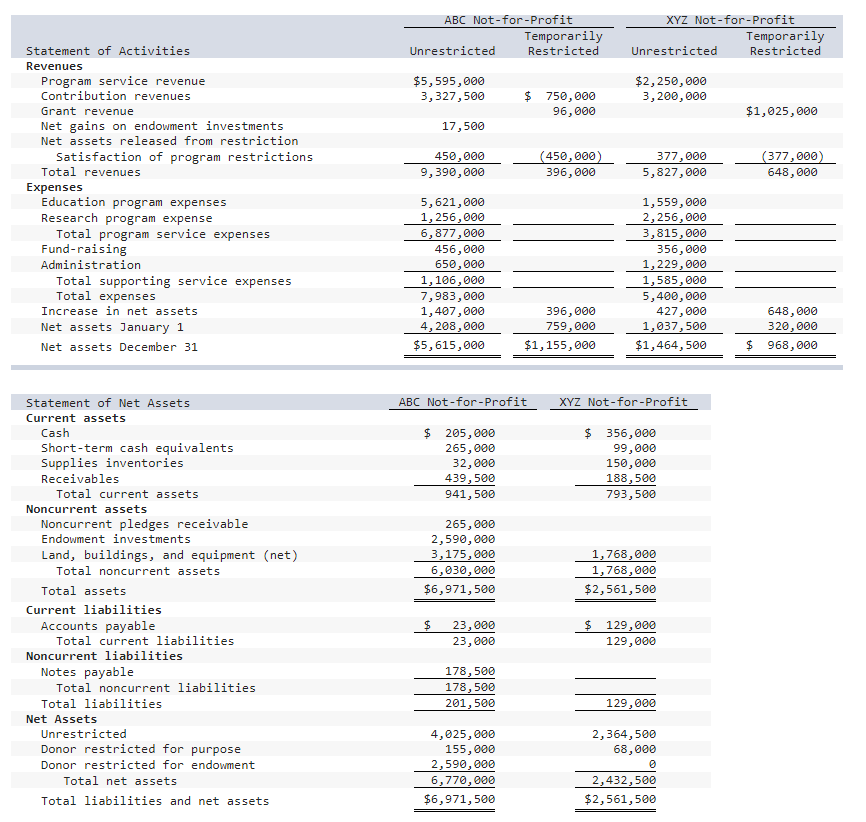The image size is (866, 822).
Task: Click temporarily restricted contribution value $750,000
Action: (559, 96)
